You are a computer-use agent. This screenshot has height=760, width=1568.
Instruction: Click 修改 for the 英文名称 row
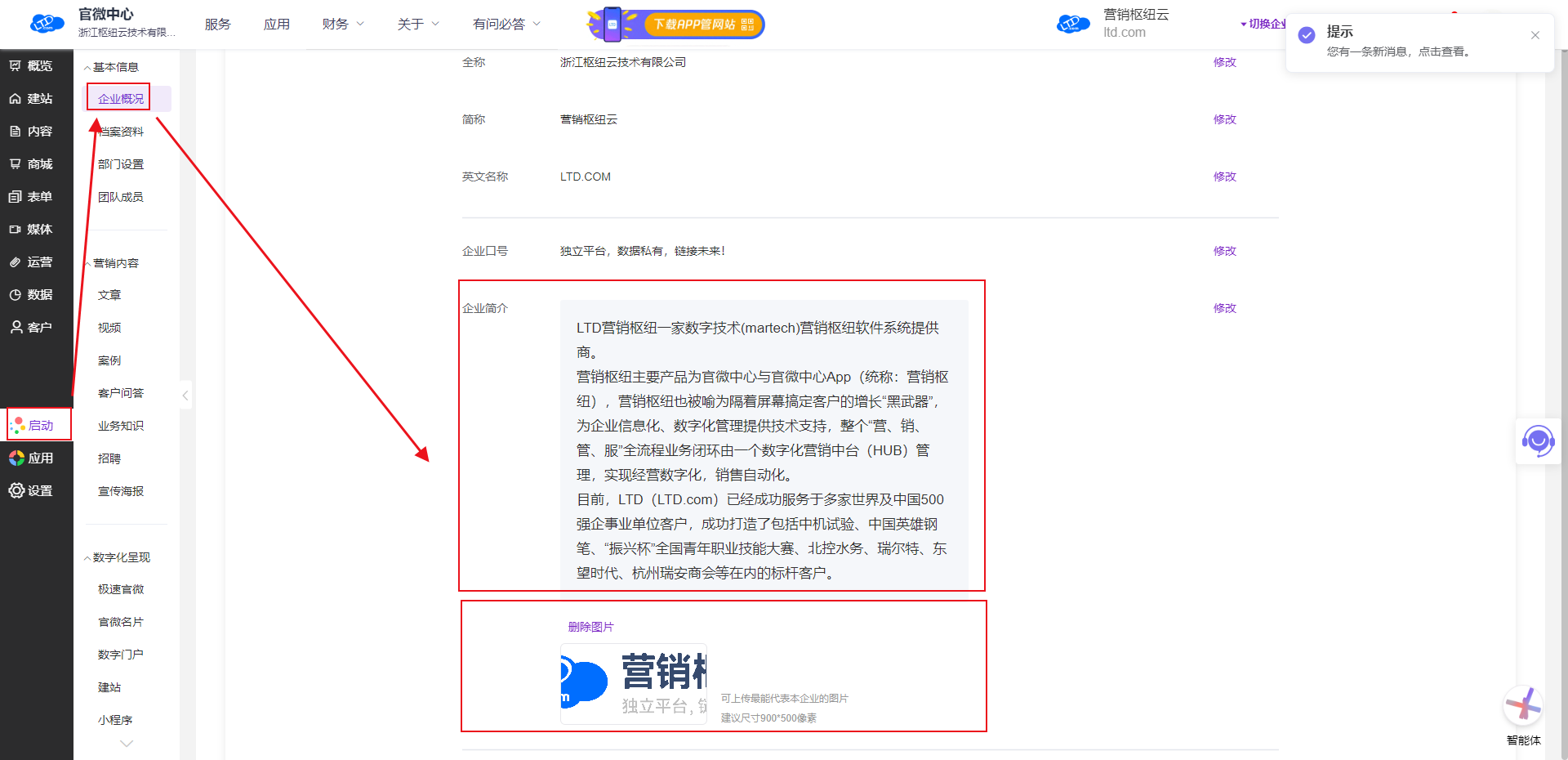1225,177
